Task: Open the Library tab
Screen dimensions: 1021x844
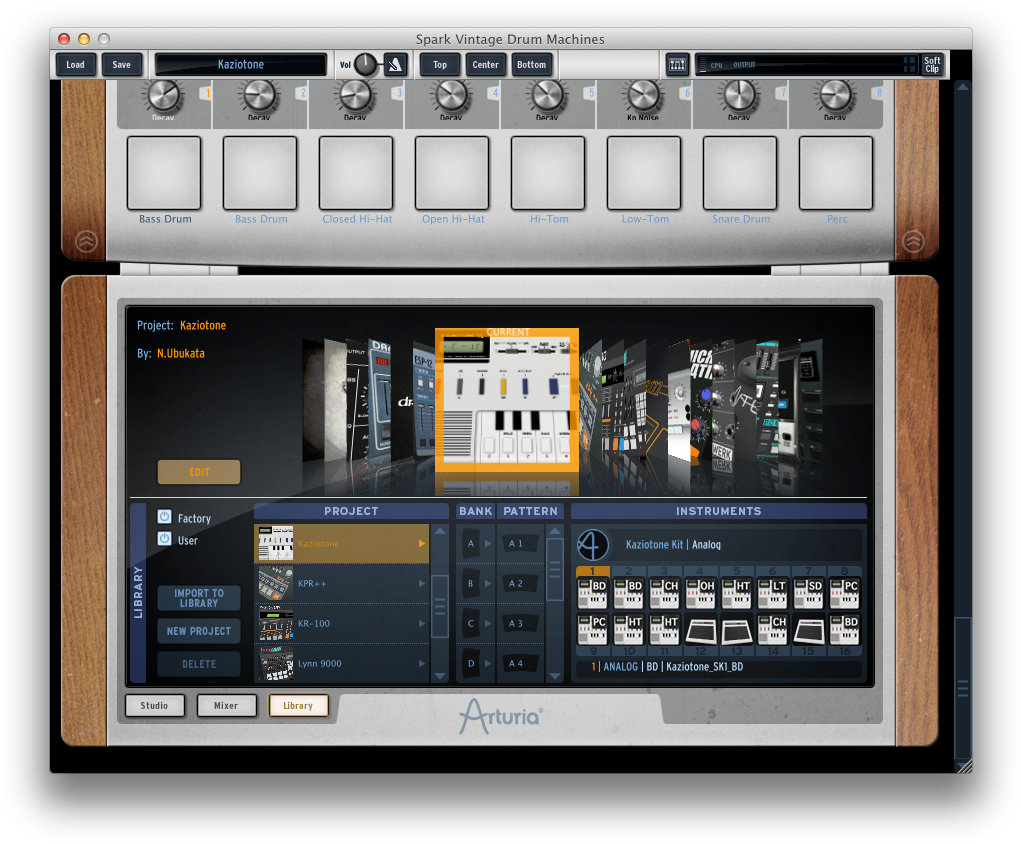Action: pos(298,705)
